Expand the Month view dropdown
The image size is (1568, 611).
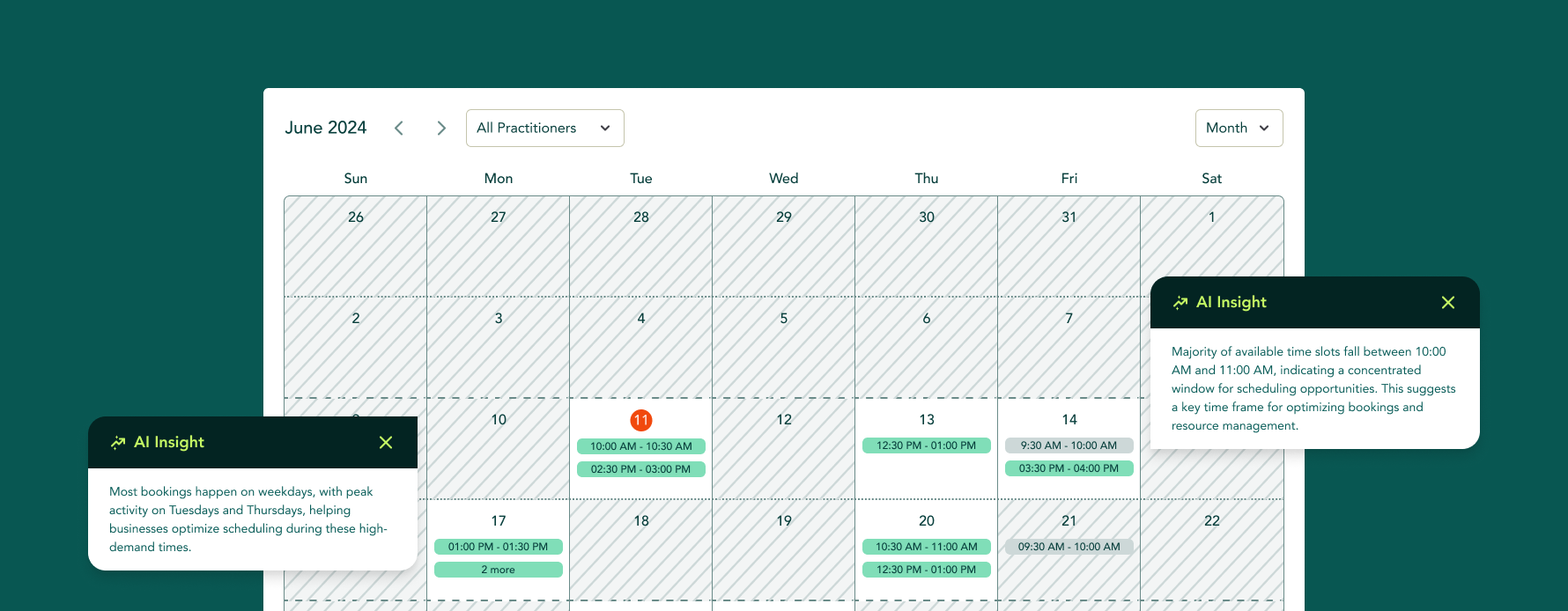[1238, 129]
